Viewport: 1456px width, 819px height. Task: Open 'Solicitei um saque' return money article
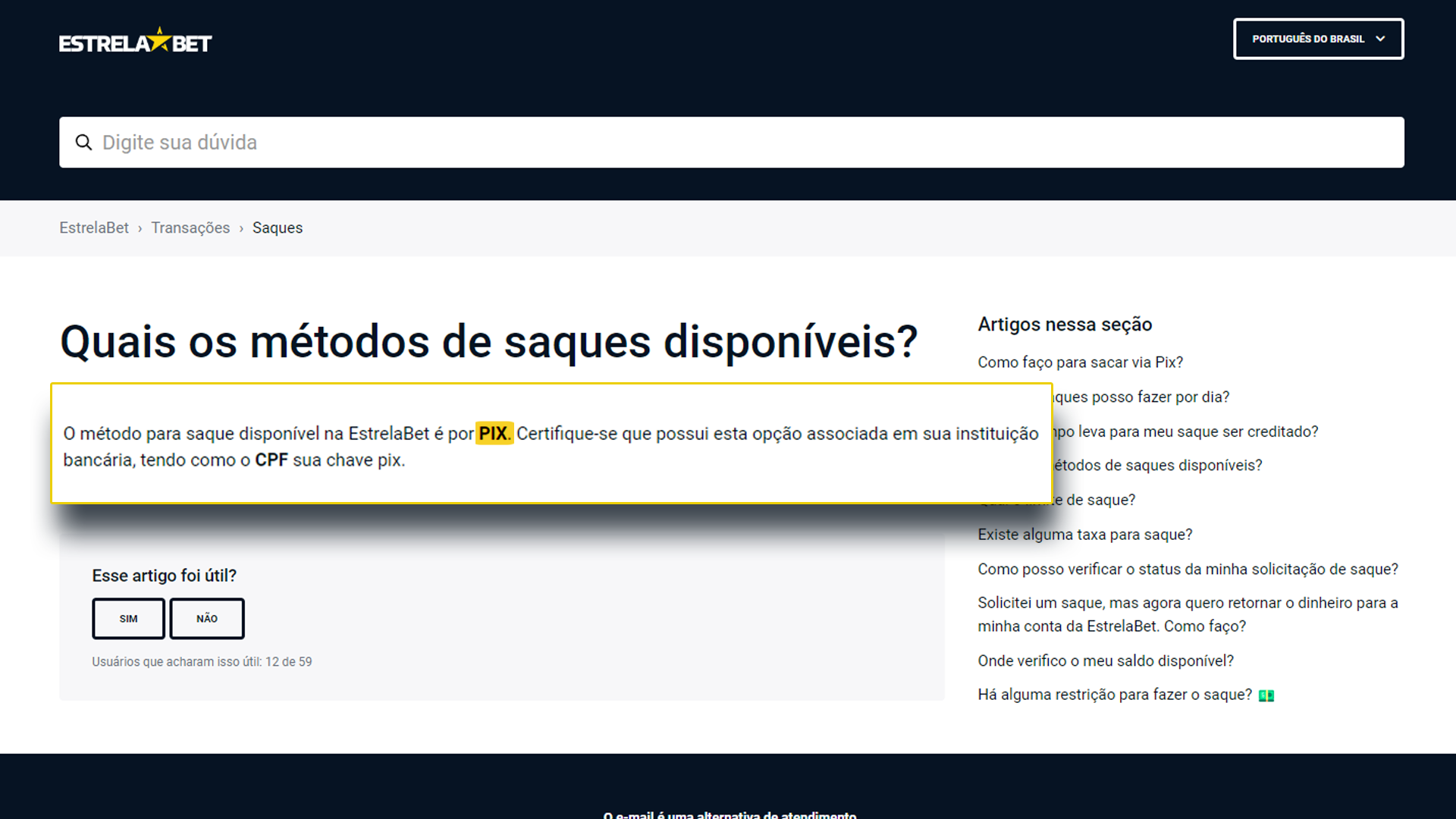click(x=1188, y=614)
